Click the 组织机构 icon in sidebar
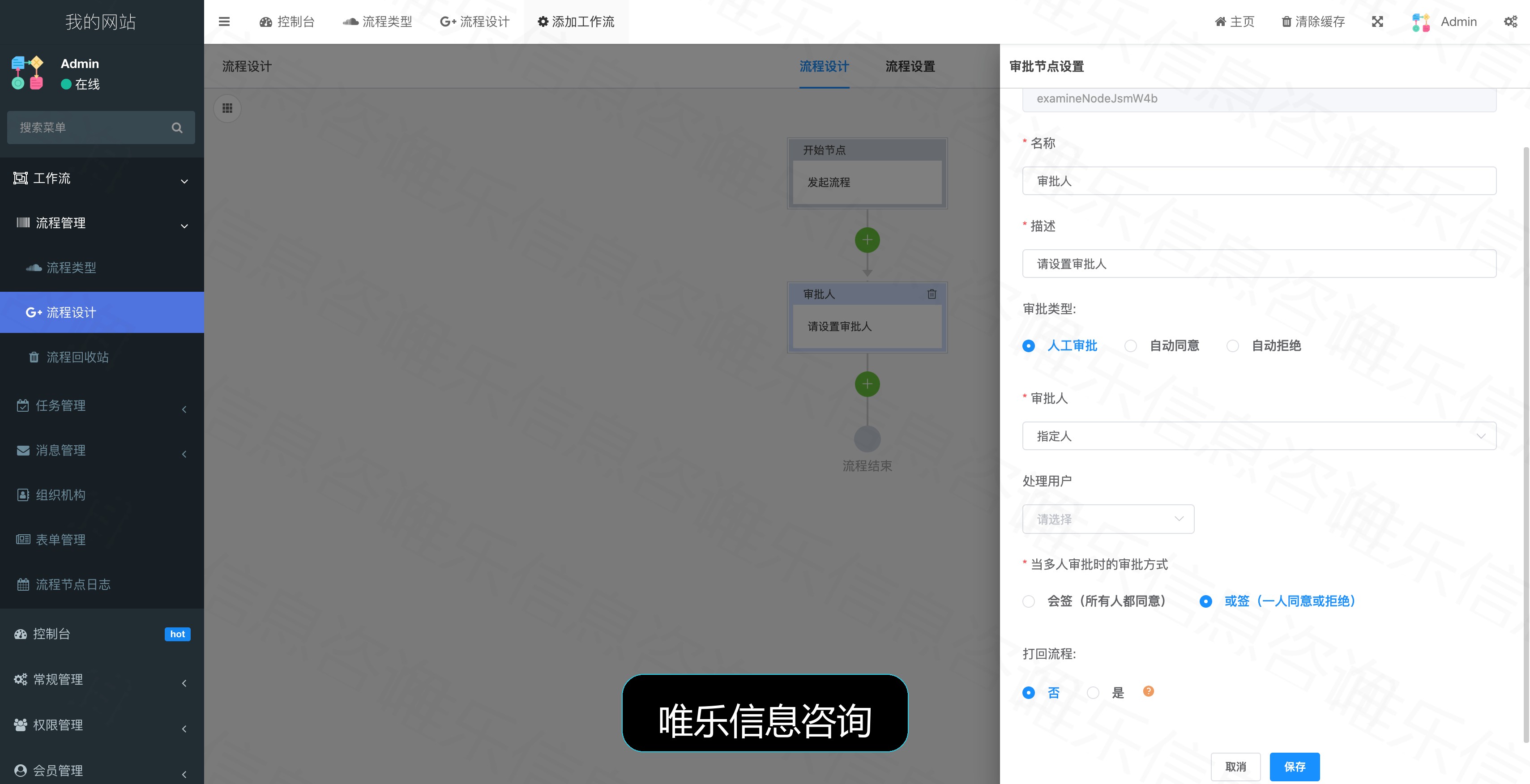This screenshot has width=1530, height=784. tap(23, 495)
